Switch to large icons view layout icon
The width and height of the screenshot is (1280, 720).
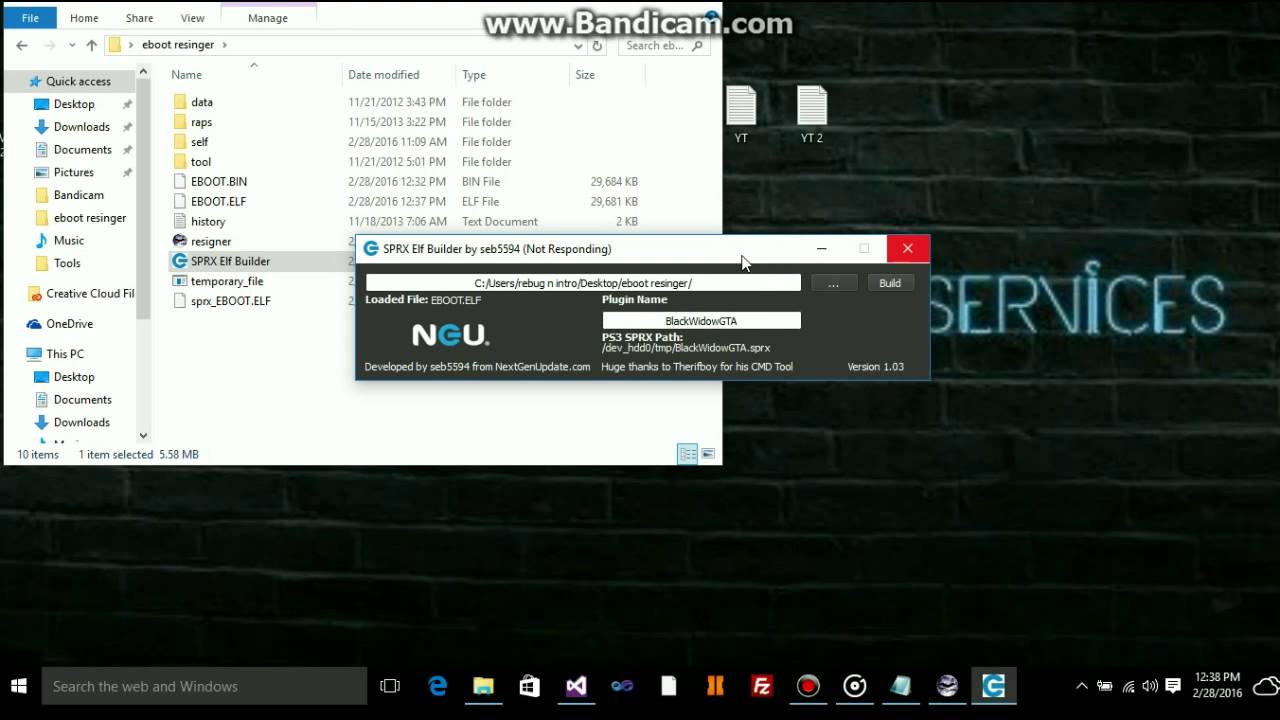tap(708, 454)
